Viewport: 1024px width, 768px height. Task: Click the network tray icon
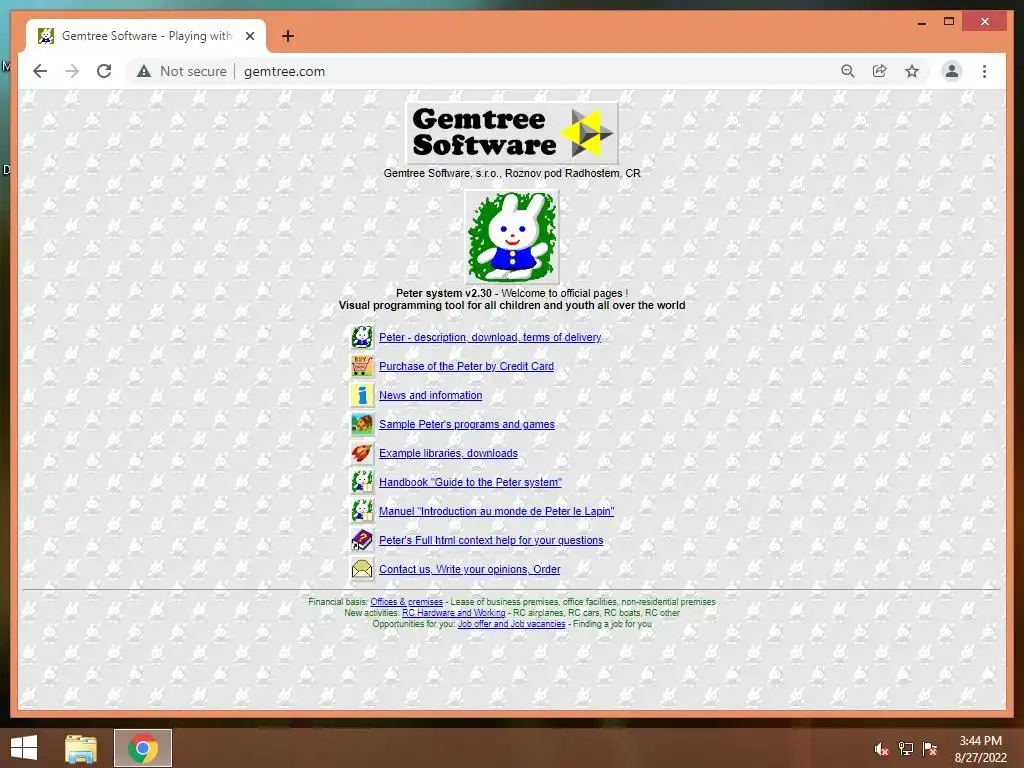[906, 749]
